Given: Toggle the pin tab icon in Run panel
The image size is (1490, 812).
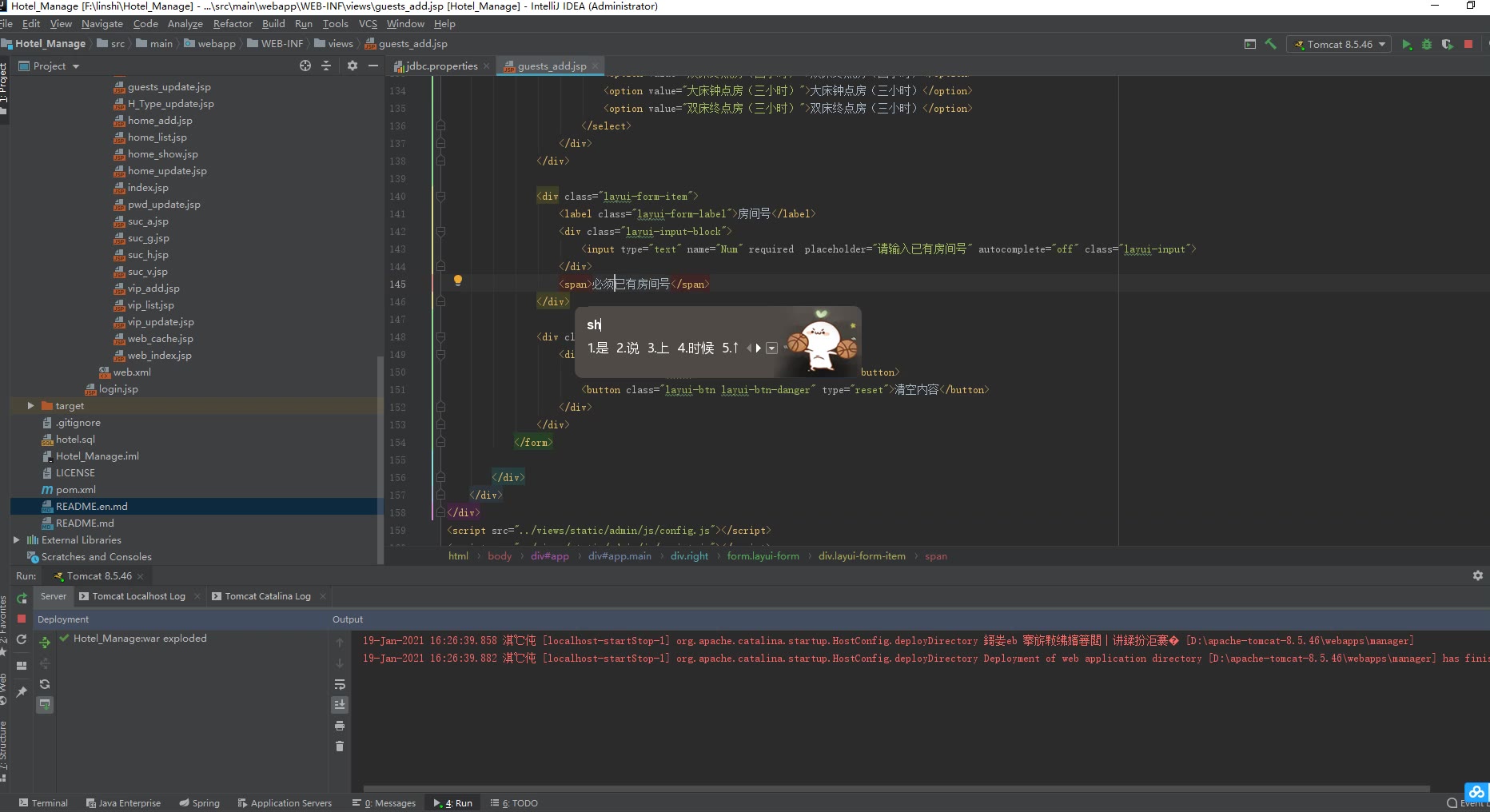Looking at the screenshot, I should 22,692.
